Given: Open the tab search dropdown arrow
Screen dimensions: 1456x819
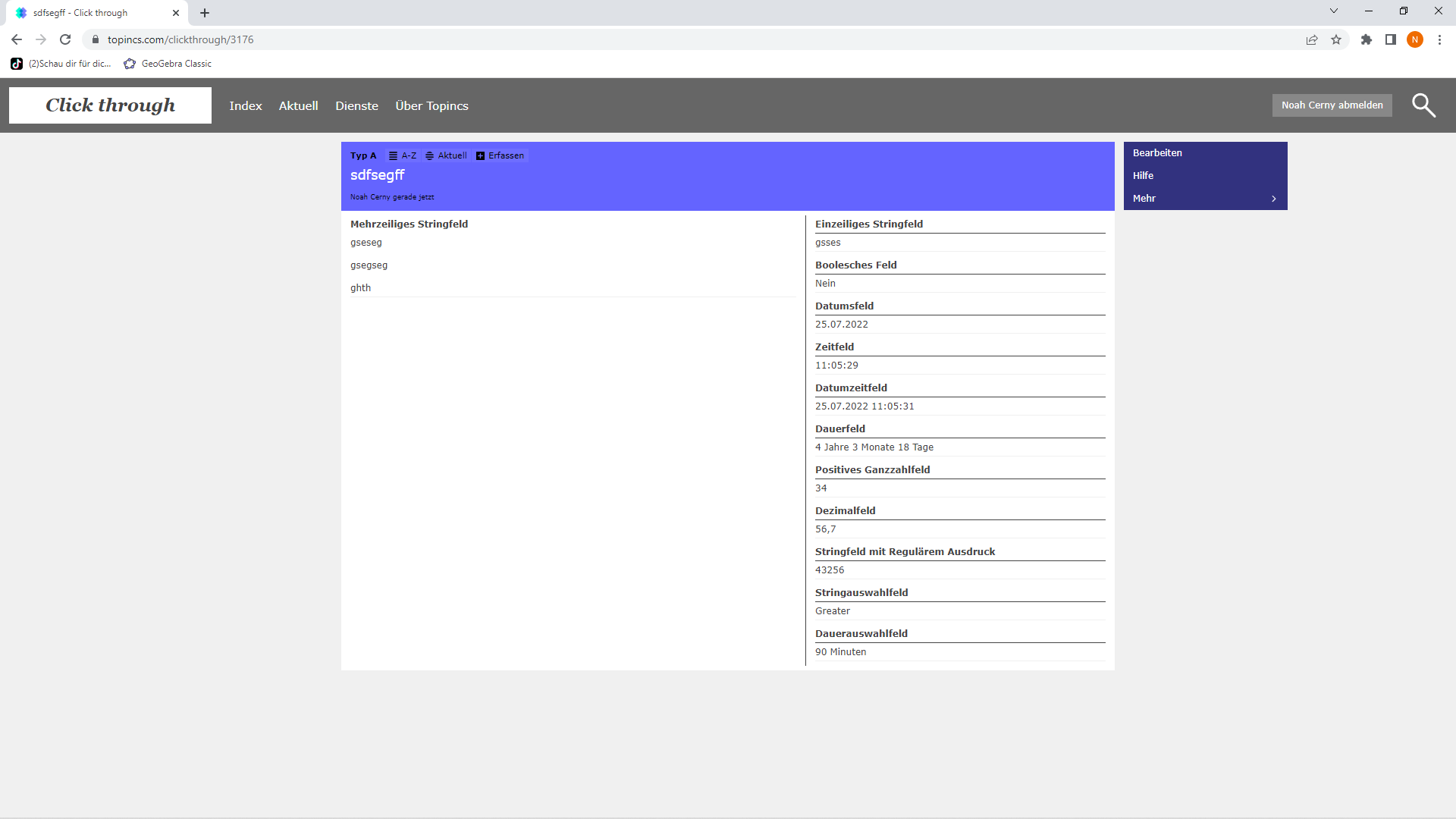Looking at the screenshot, I should tap(1333, 11).
